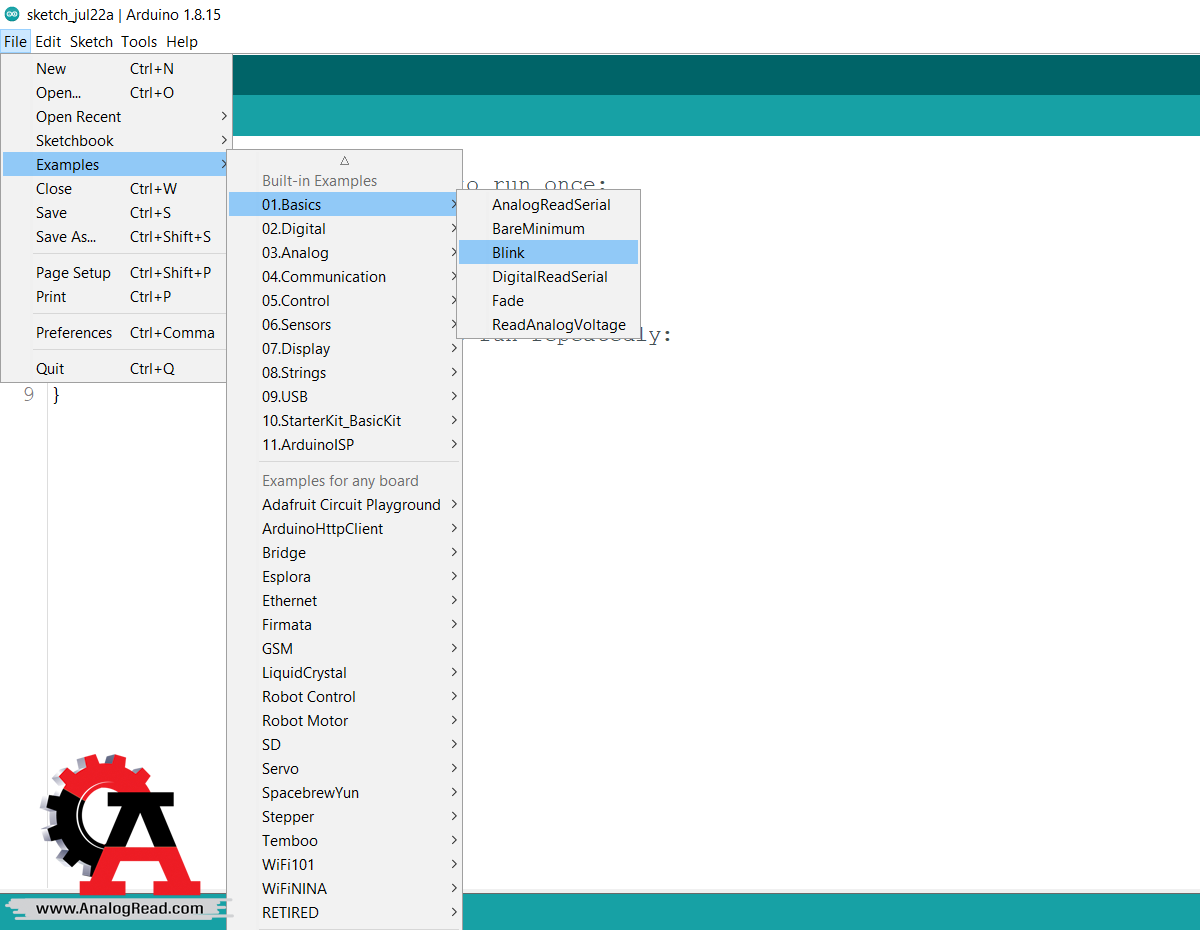1200x930 pixels.
Task: Open the Help menu
Action: click(x=182, y=42)
